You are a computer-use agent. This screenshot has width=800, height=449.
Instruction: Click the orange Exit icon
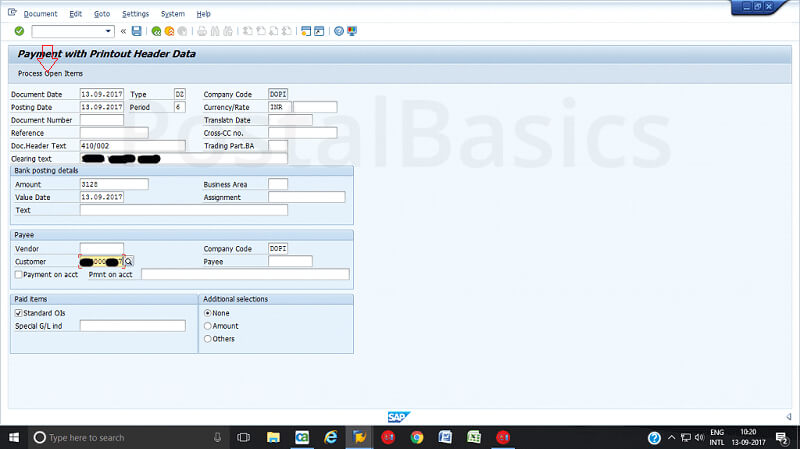169,31
